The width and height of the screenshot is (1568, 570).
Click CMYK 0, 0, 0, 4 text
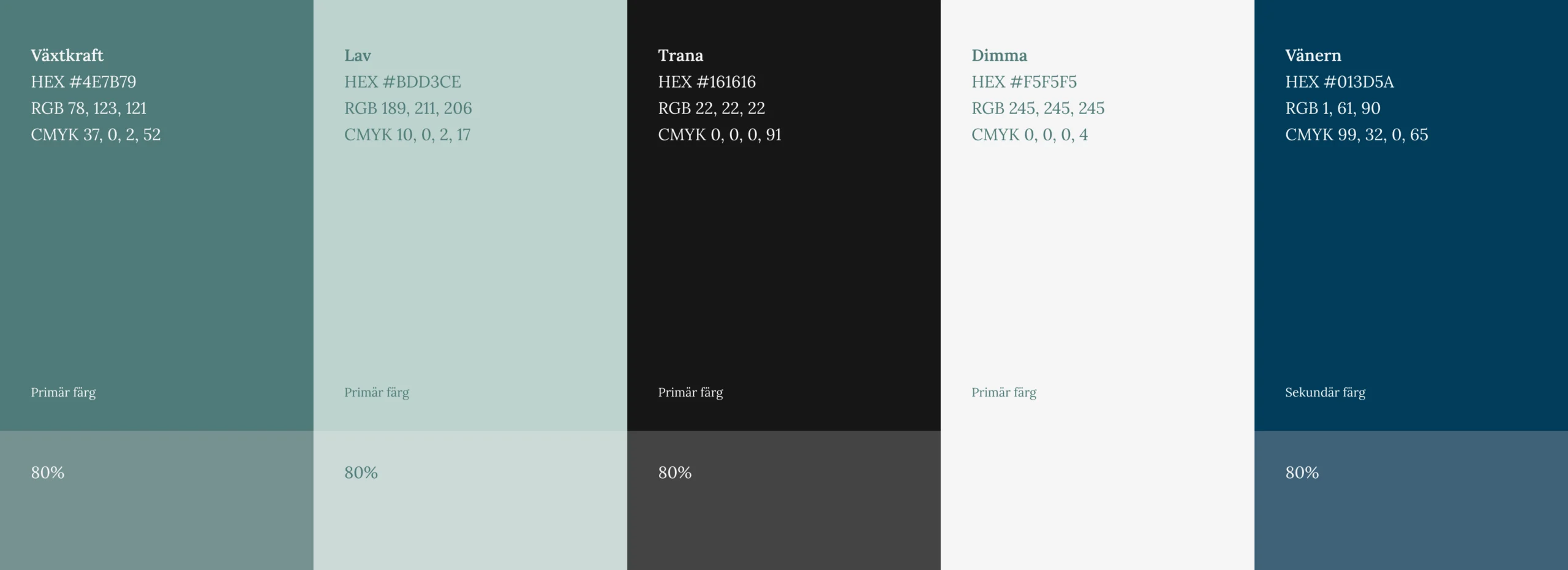[1030, 134]
